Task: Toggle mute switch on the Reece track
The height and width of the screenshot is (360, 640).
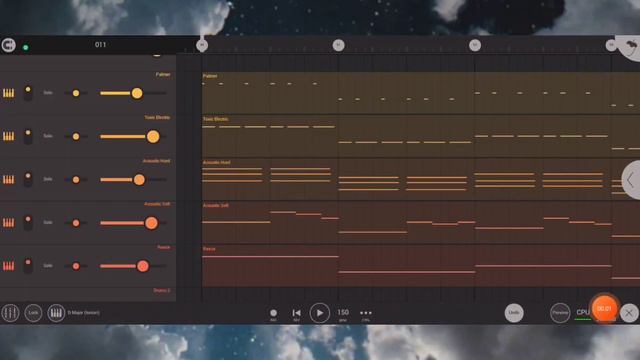Action: [28, 266]
